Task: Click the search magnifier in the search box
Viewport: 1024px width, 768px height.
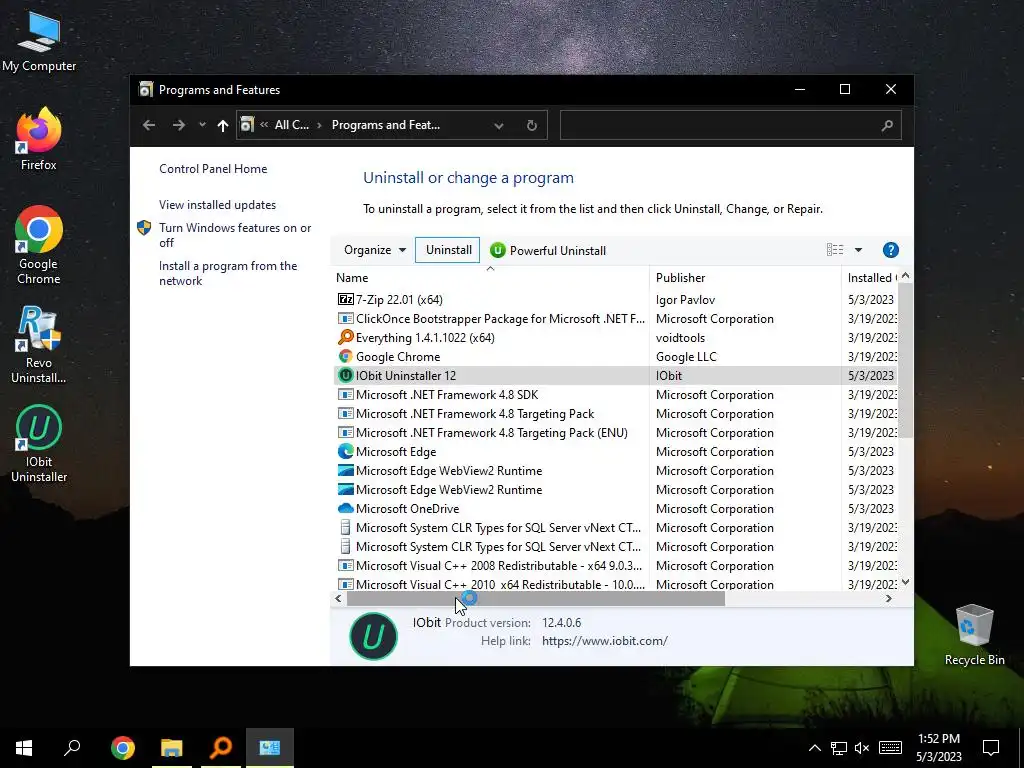Action: pyautogui.click(x=887, y=125)
